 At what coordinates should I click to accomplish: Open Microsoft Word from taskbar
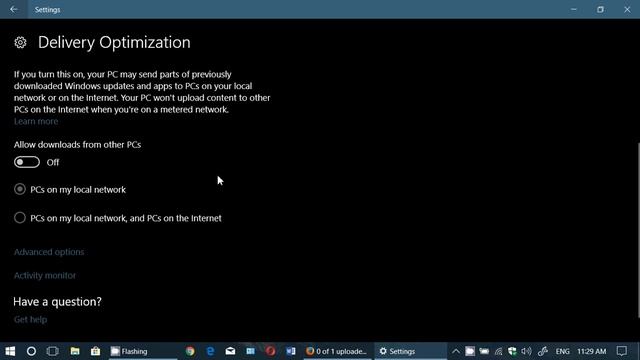[x=291, y=351]
